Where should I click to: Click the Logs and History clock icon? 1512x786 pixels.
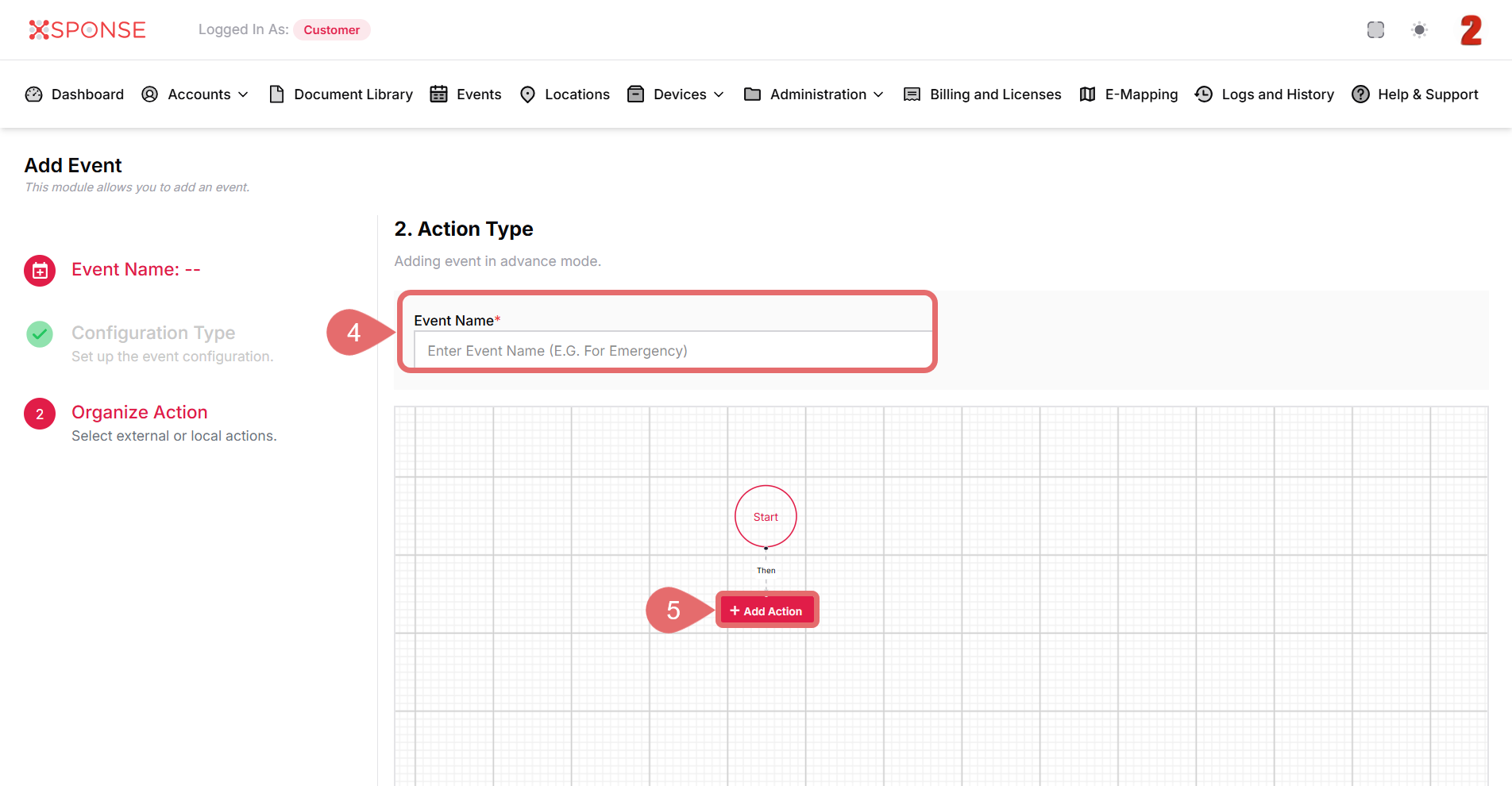pyautogui.click(x=1204, y=94)
